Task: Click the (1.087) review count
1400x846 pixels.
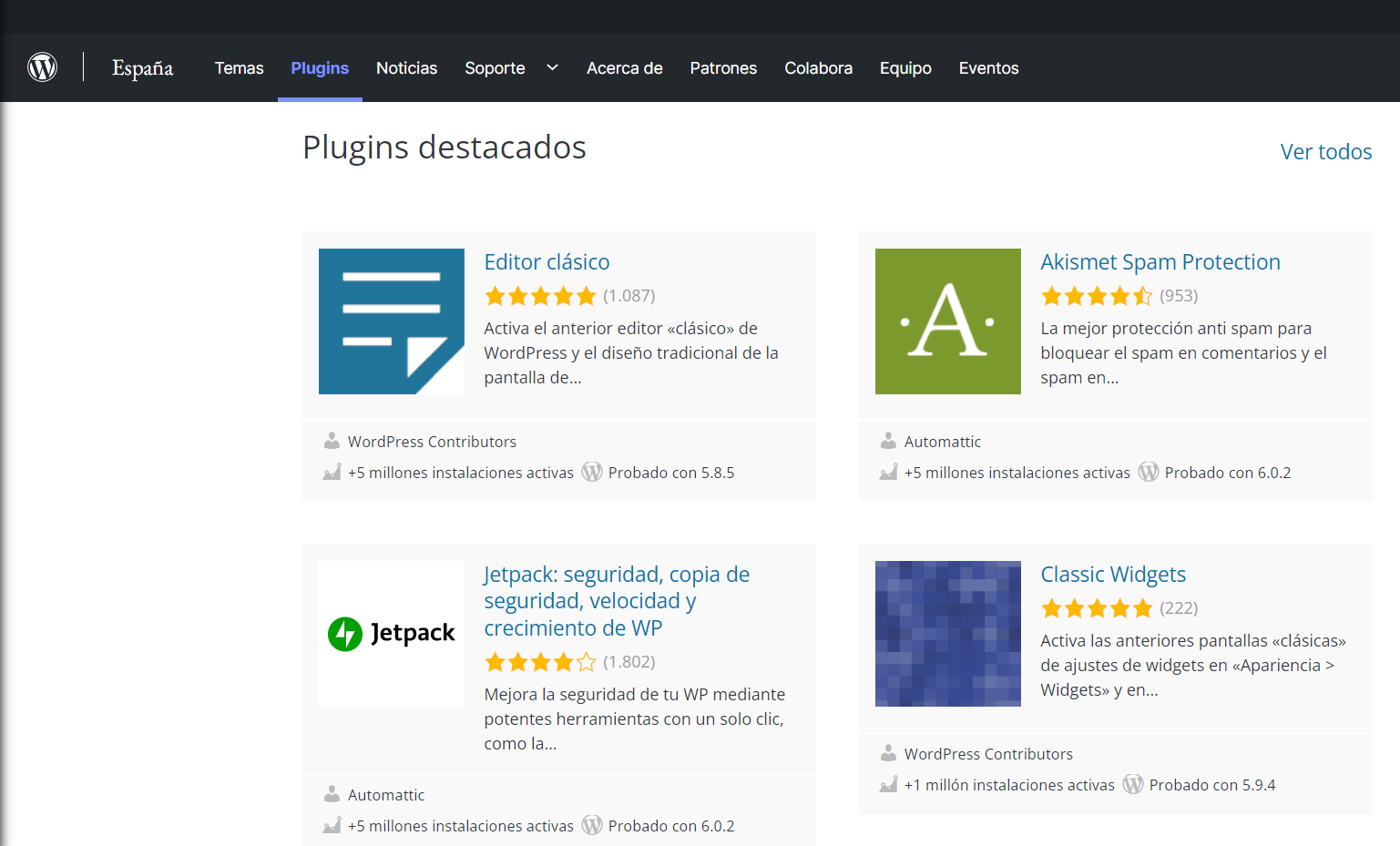Action: 629,296
